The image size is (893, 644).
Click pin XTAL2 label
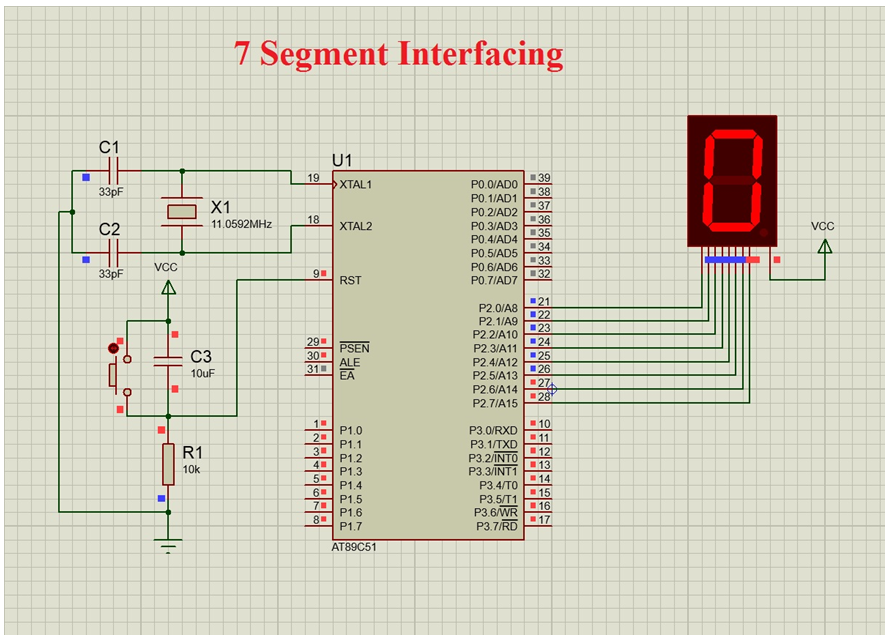[x=355, y=226]
